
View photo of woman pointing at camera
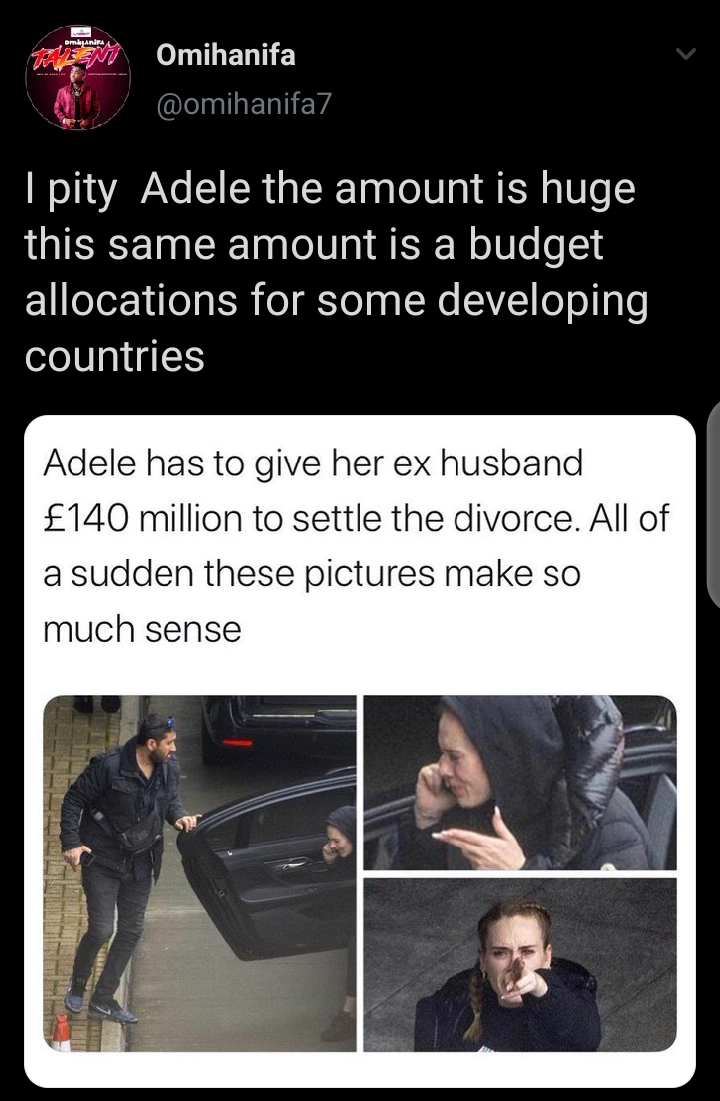[x=520, y=964]
